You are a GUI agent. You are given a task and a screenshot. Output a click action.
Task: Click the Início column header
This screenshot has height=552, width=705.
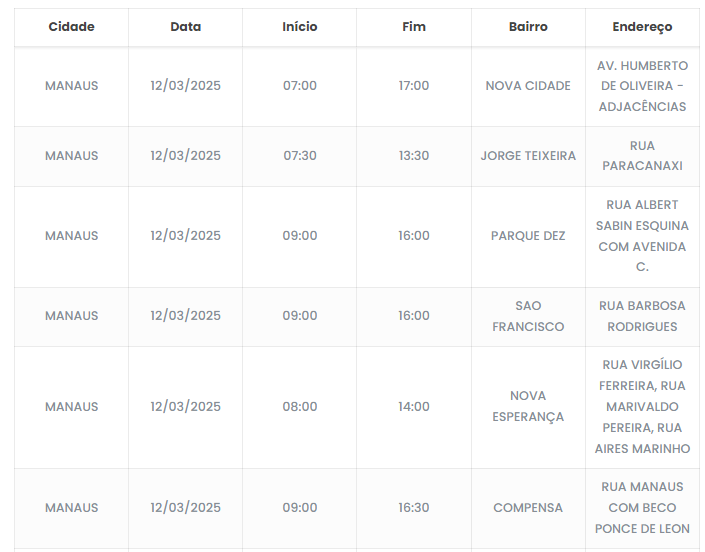point(299,27)
